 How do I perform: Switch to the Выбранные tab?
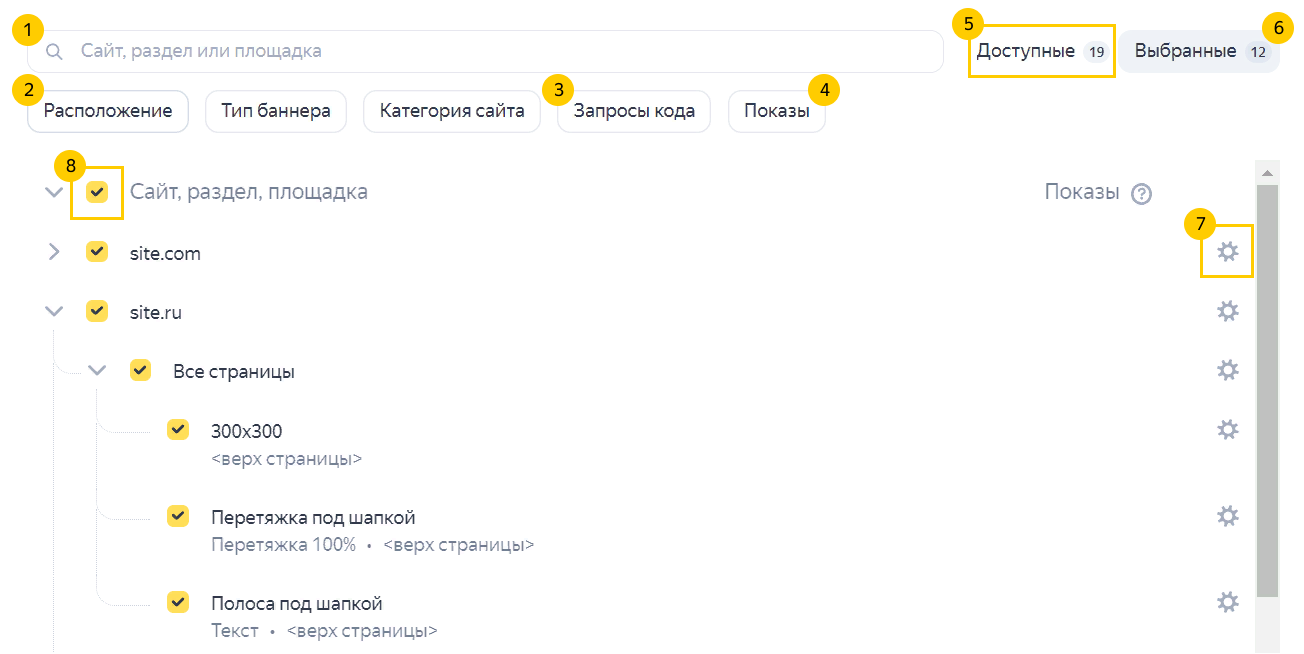tap(1198, 51)
